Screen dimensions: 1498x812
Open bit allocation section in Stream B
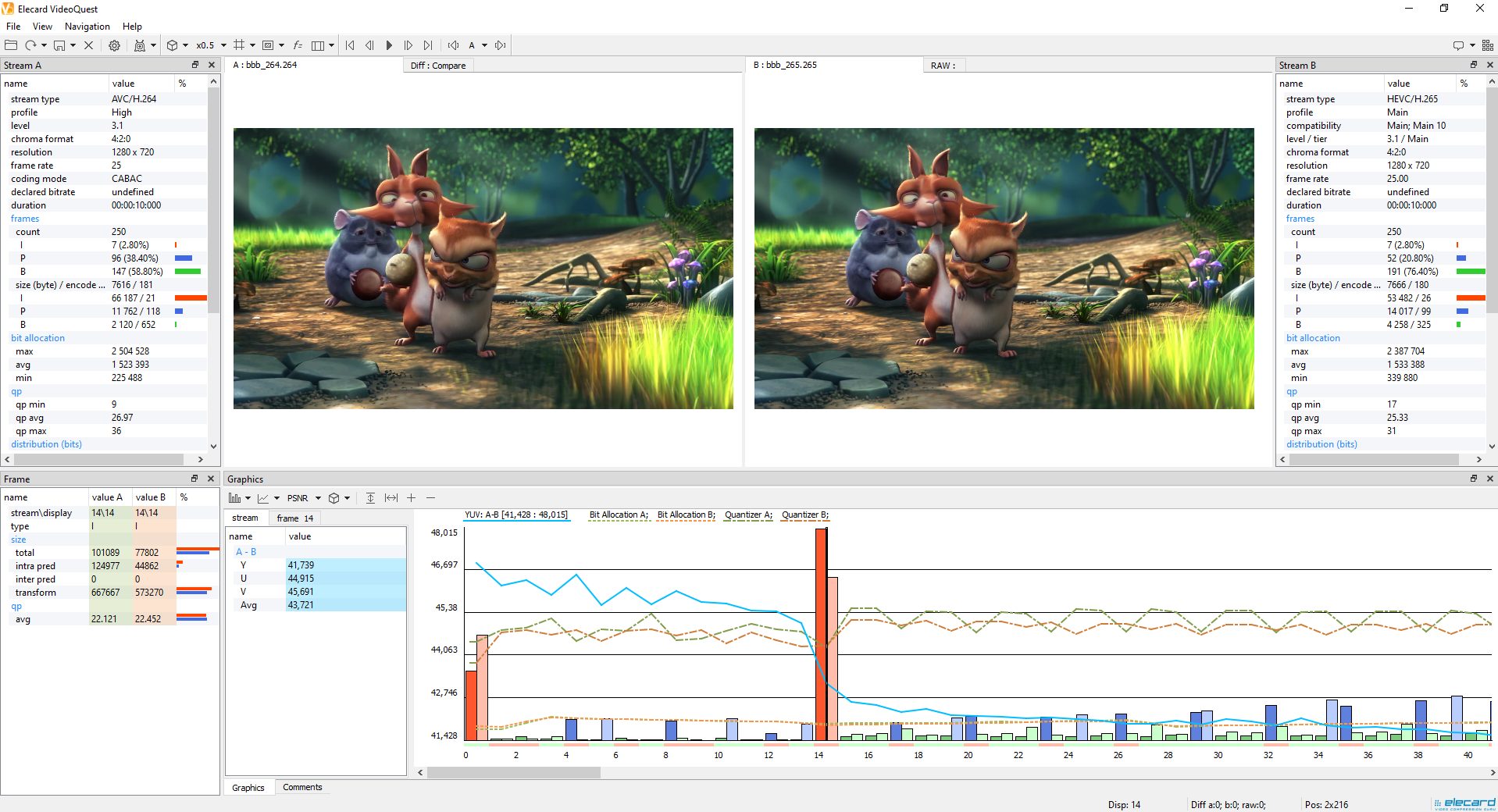click(x=1312, y=337)
